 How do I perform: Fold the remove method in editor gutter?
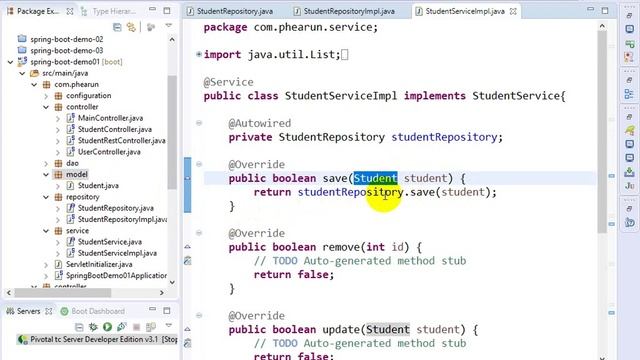pyautogui.click(x=199, y=233)
